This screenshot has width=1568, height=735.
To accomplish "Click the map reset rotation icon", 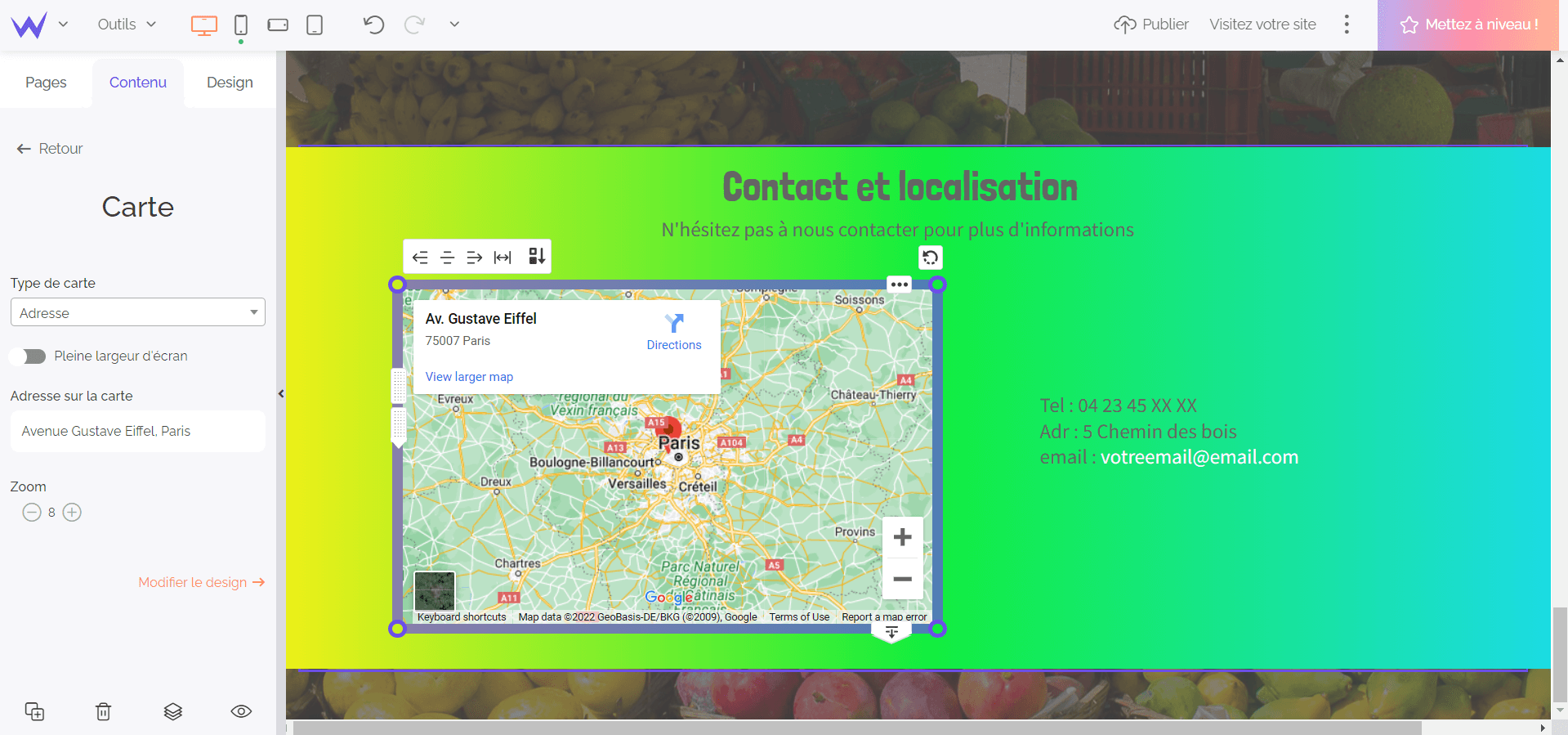I will point(931,258).
